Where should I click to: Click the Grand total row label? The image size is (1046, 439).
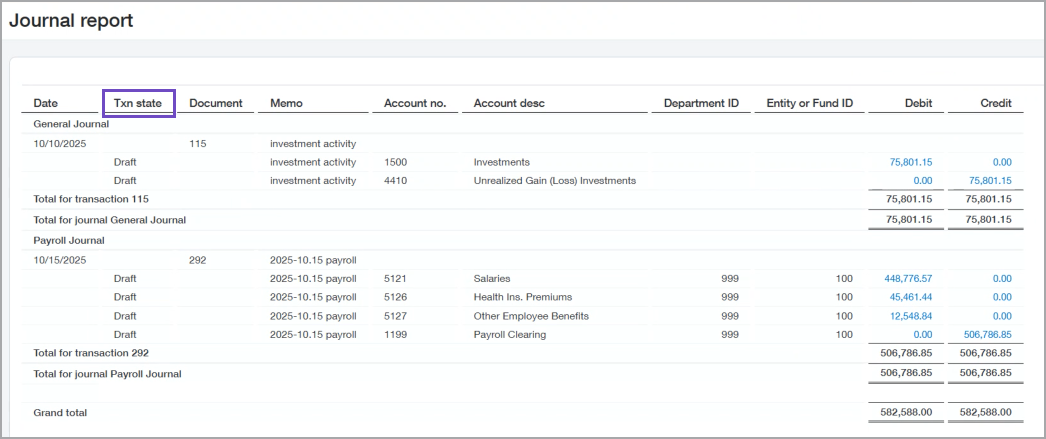[60, 413]
